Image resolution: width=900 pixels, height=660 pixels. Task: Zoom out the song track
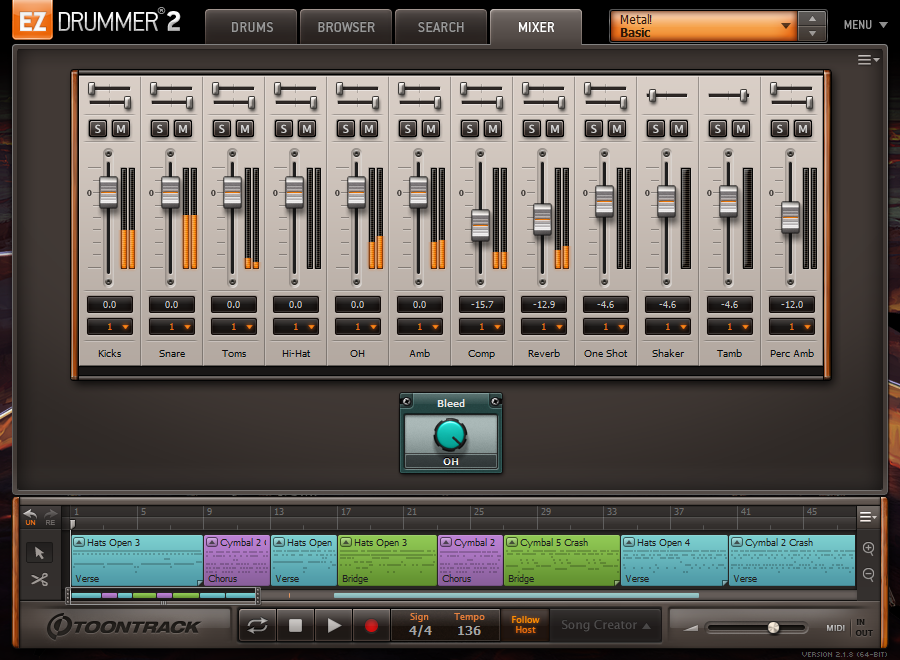tap(868, 574)
